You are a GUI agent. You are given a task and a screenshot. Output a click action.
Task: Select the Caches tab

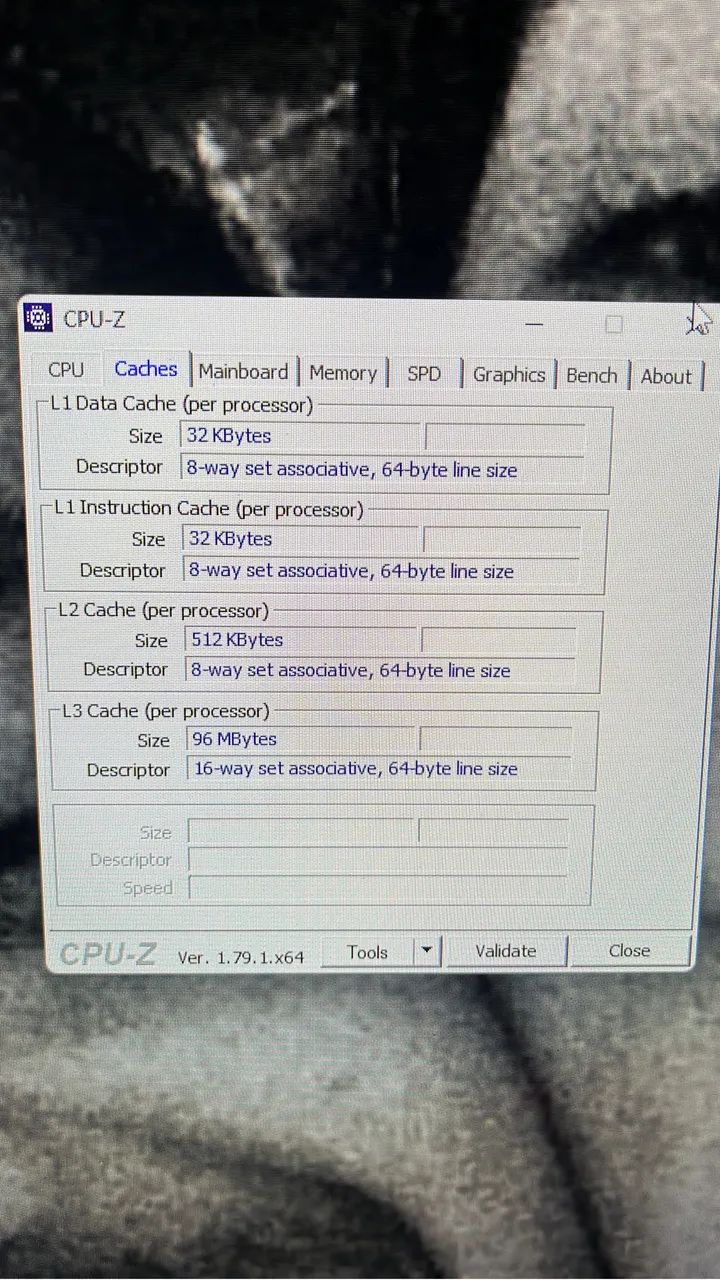(145, 368)
